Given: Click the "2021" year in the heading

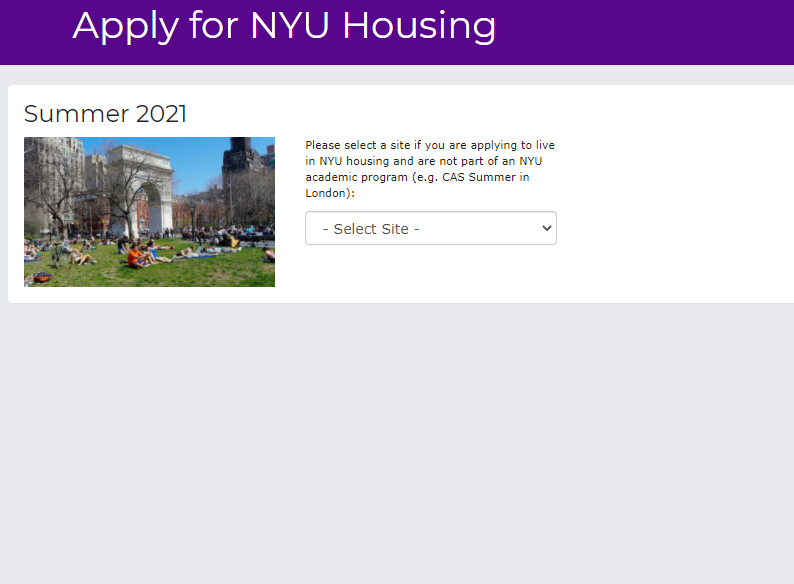Looking at the screenshot, I should (161, 113).
